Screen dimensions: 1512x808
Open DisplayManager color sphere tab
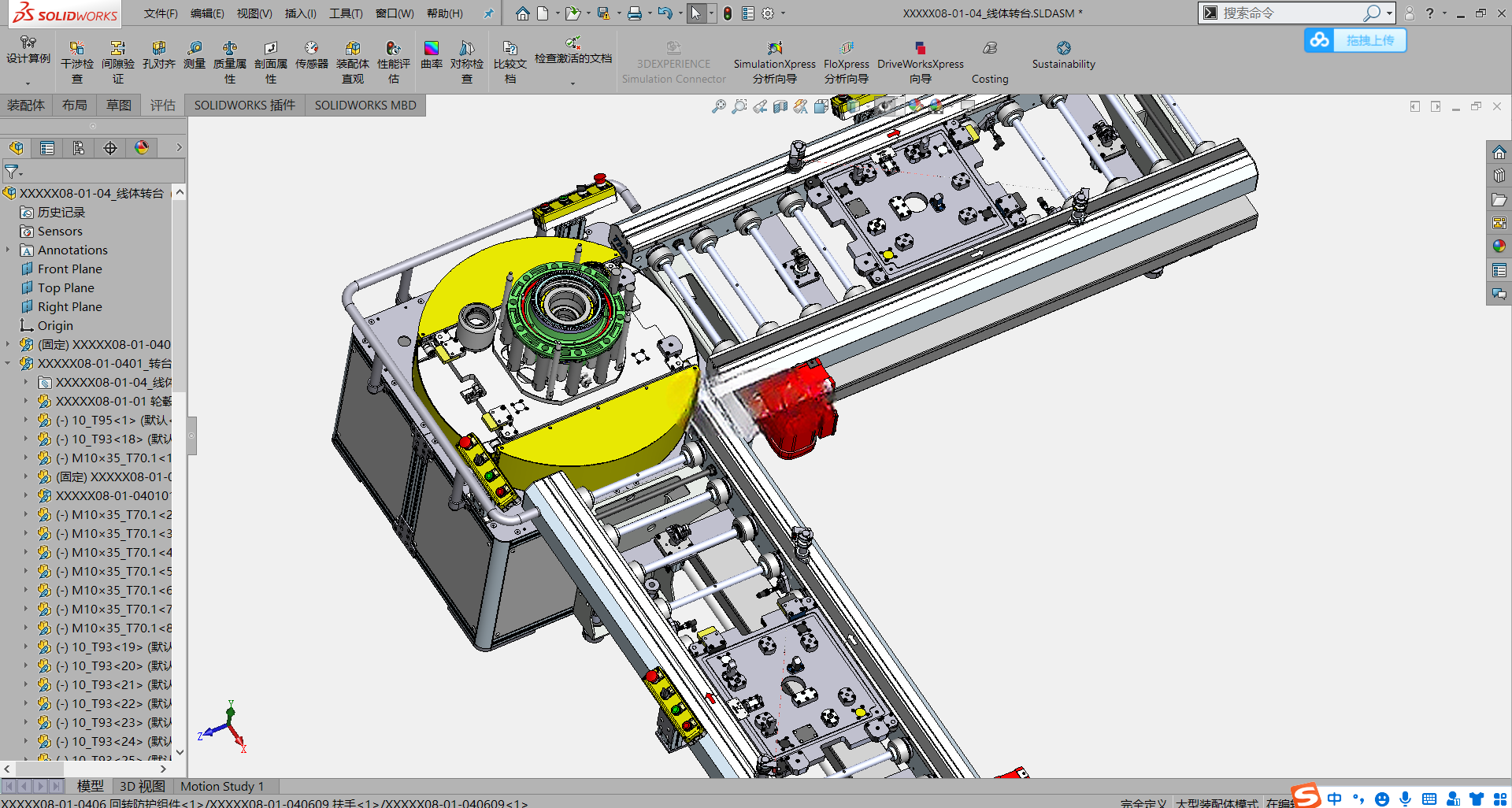[x=142, y=148]
